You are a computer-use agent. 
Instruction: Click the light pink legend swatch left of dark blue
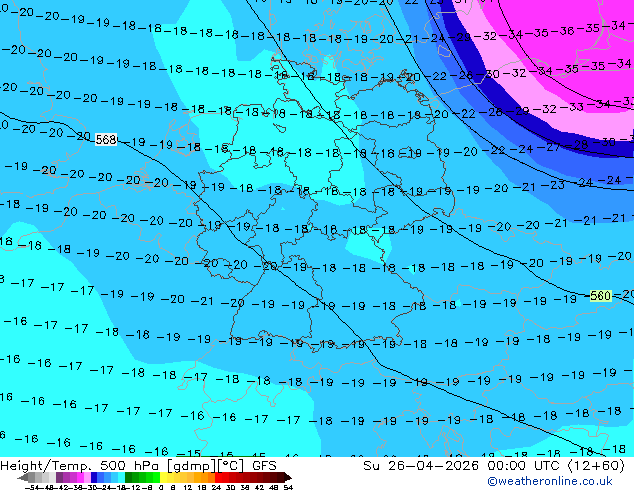click(x=87, y=477)
